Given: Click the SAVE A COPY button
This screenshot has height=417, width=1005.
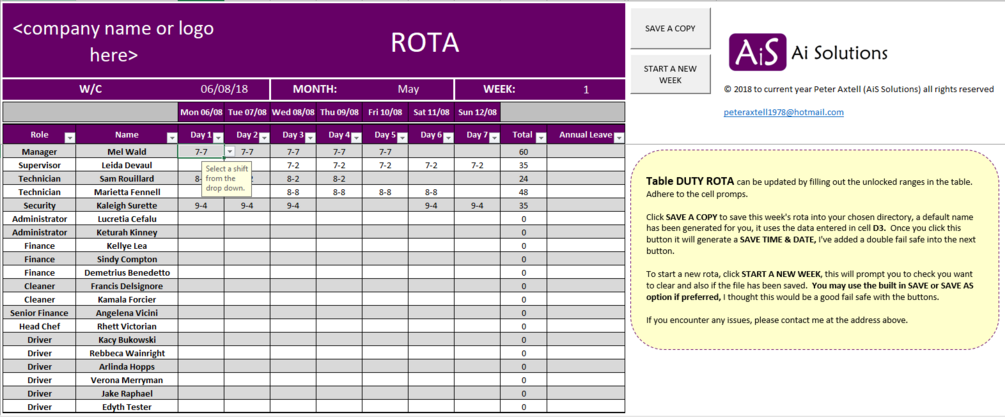Looking at the screenshot, I should click(670, 28).
